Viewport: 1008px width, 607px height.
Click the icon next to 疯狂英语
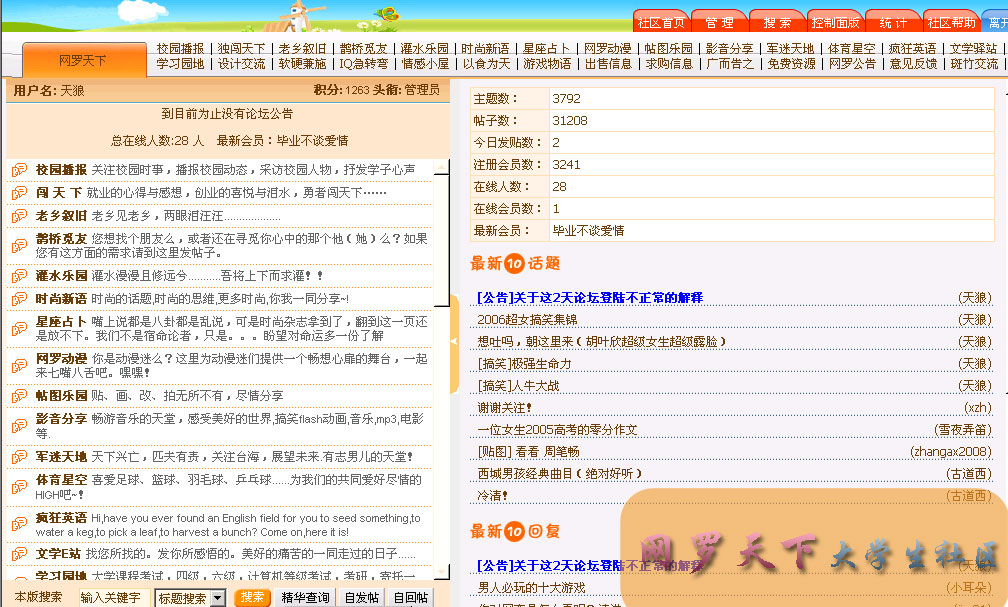coord(19,518)
